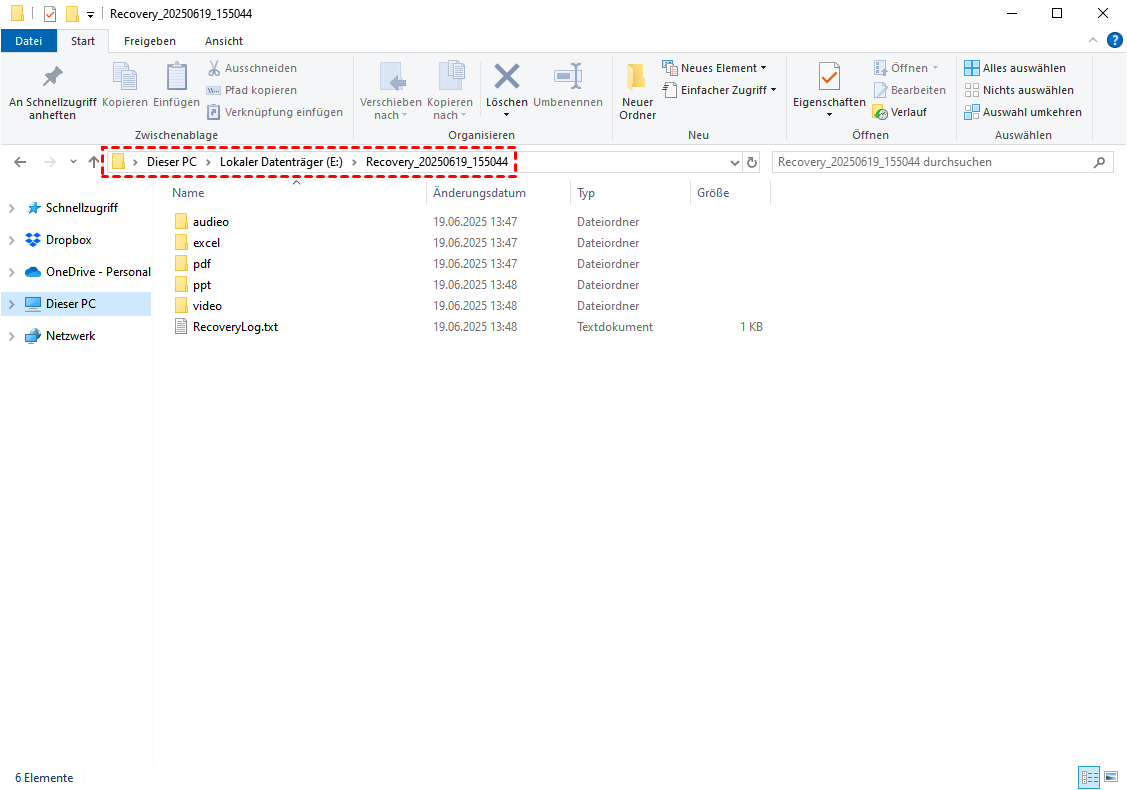Navigate up one folder level arrow
The height and width of the screenshot is (790, 1127).
click(x=94, y=162)
